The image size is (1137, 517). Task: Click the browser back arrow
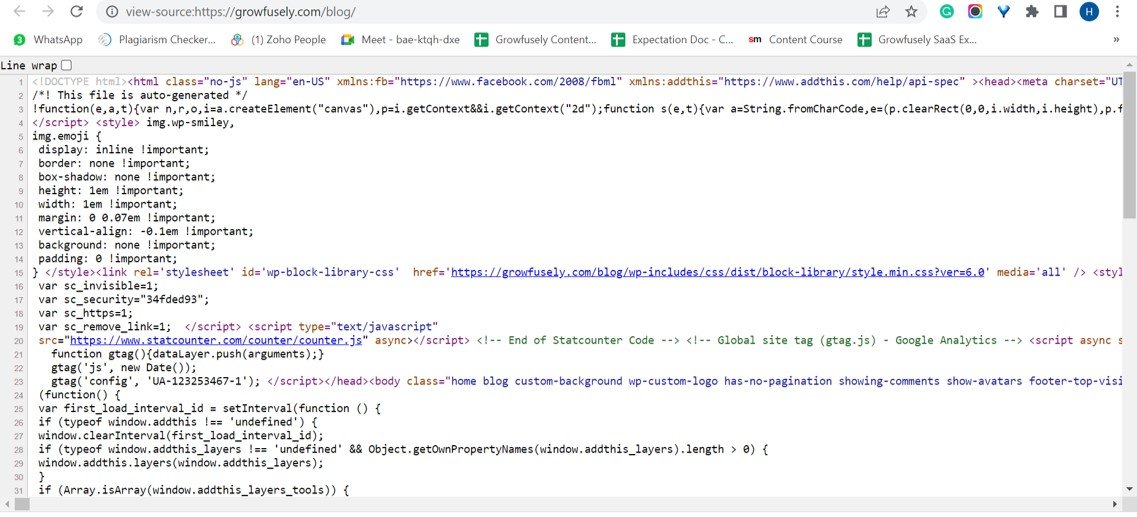tap(18, 12)
